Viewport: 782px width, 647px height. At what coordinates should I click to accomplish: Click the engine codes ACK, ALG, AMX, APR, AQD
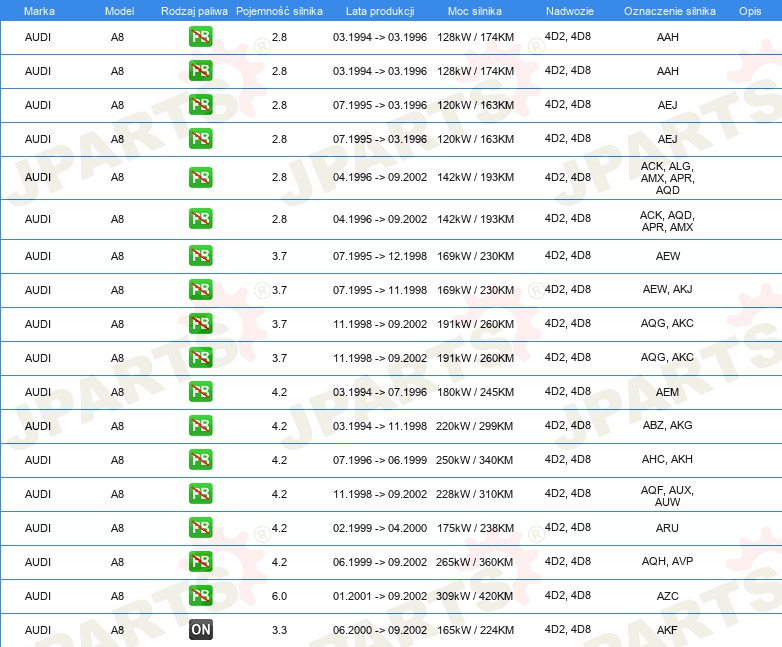click(x=667, y=178)
